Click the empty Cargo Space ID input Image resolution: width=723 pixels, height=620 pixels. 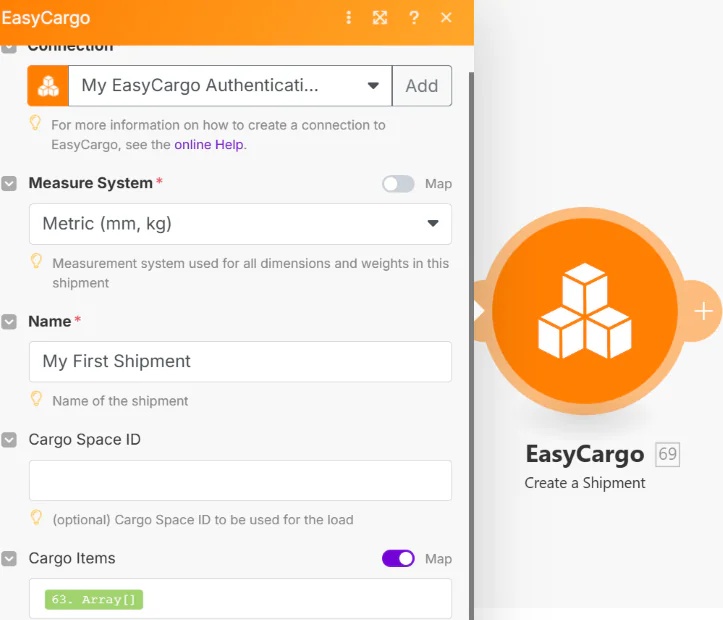pos(240,480)
